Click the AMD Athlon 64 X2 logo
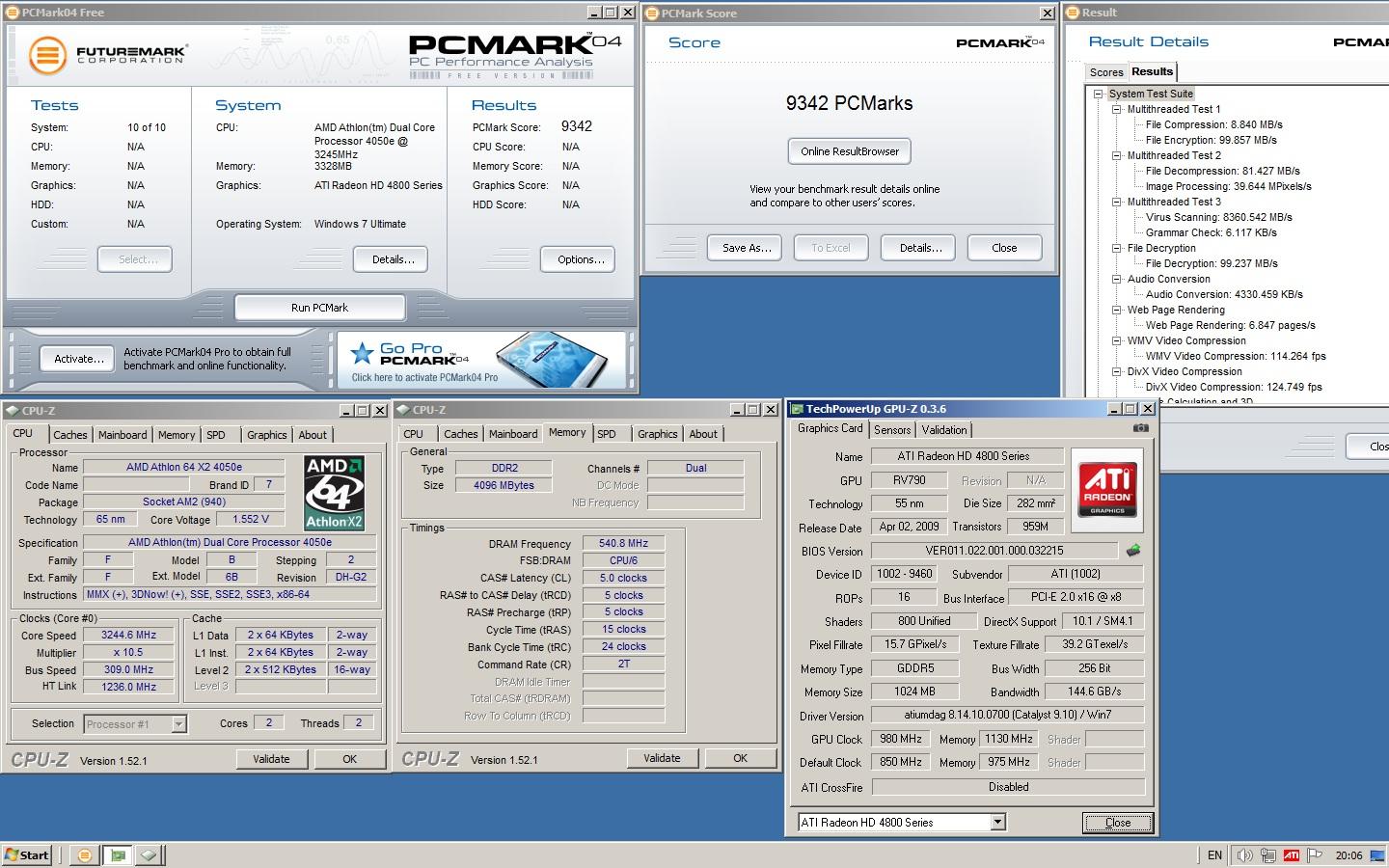Screen dimensions: 1389x868 (x=334, y=493)
